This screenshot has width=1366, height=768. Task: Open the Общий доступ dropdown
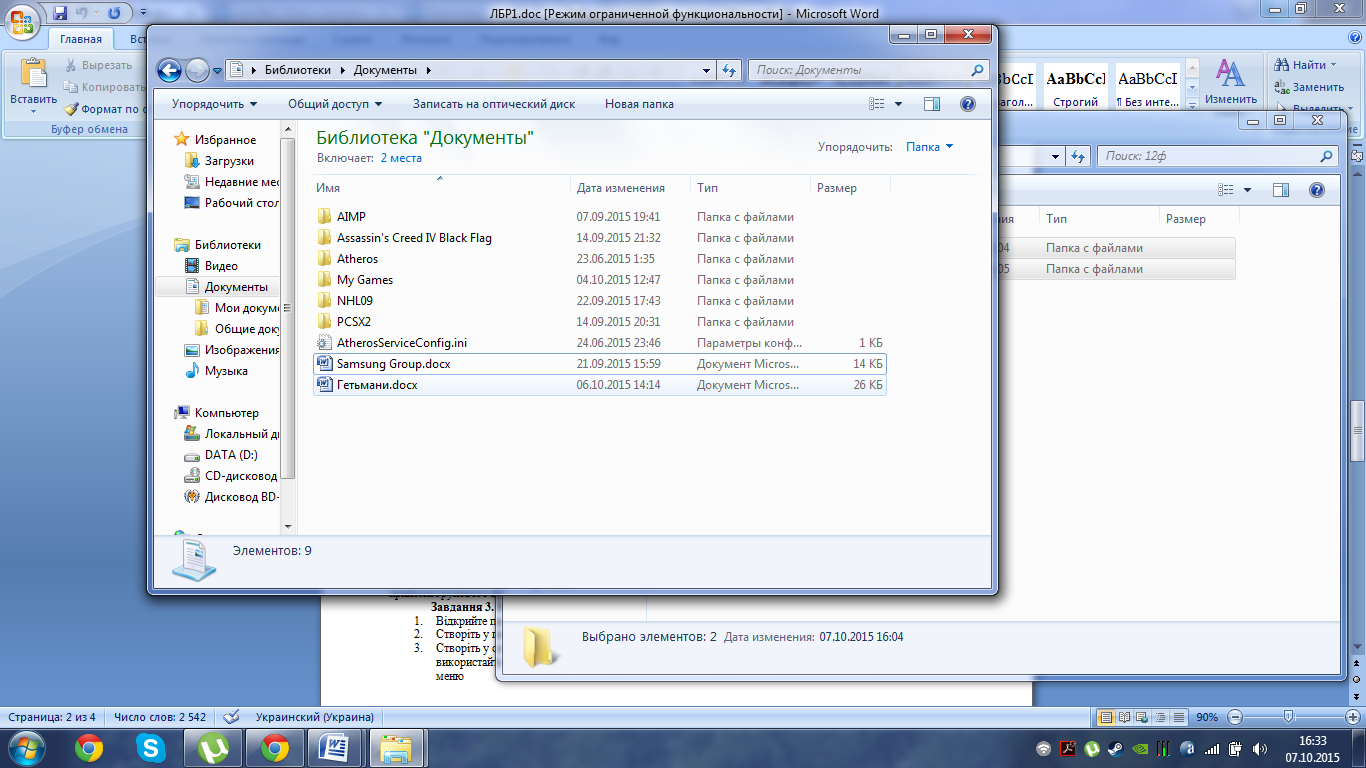click(x=336, y=104)
